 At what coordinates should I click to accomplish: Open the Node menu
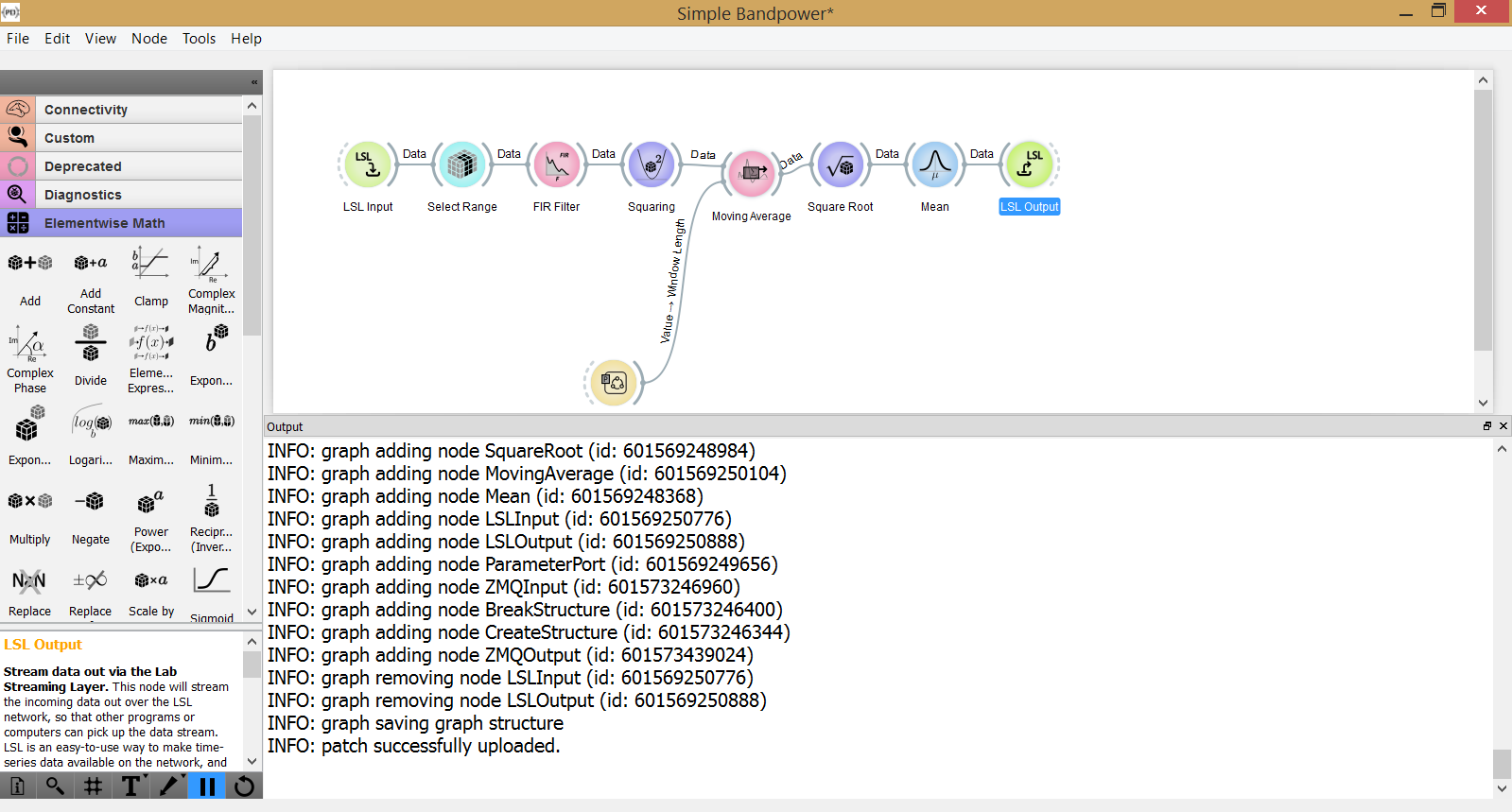149,39
